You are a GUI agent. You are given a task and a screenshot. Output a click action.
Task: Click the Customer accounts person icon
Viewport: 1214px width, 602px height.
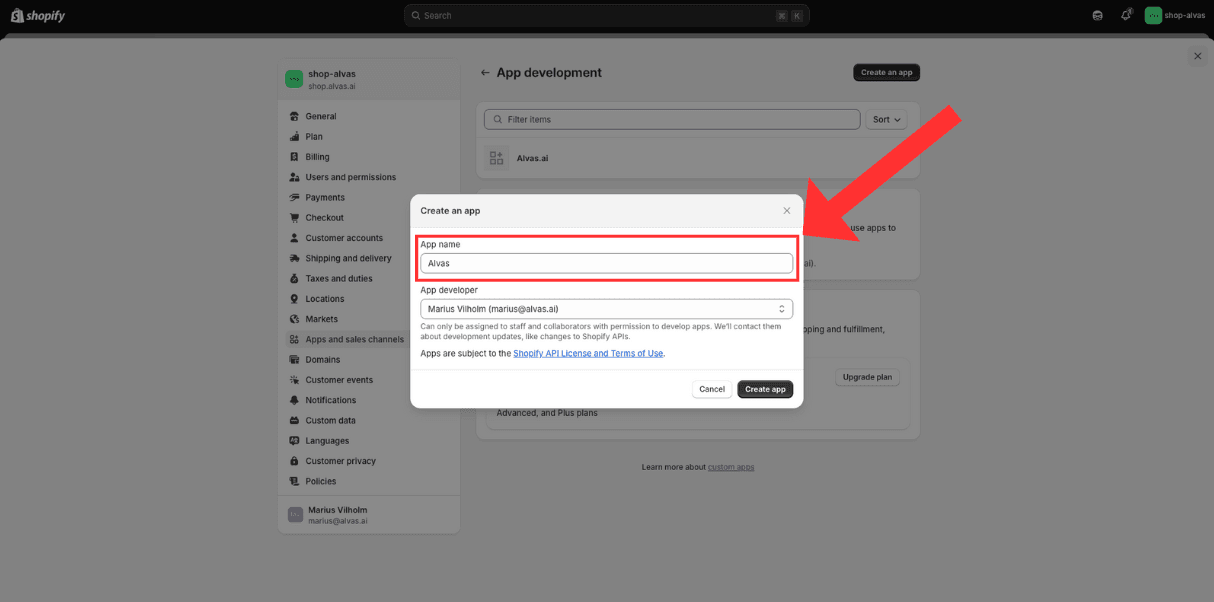294,238
